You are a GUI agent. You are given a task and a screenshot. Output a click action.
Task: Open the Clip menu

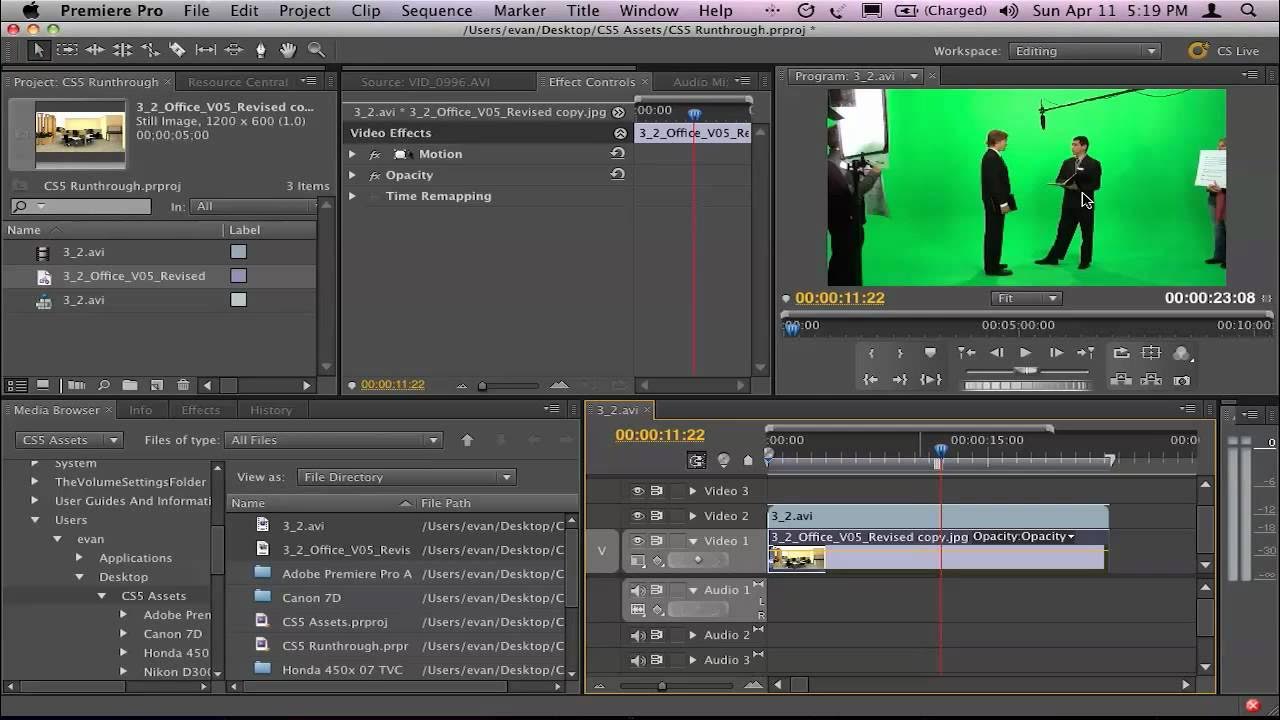(x=365, y=11)
